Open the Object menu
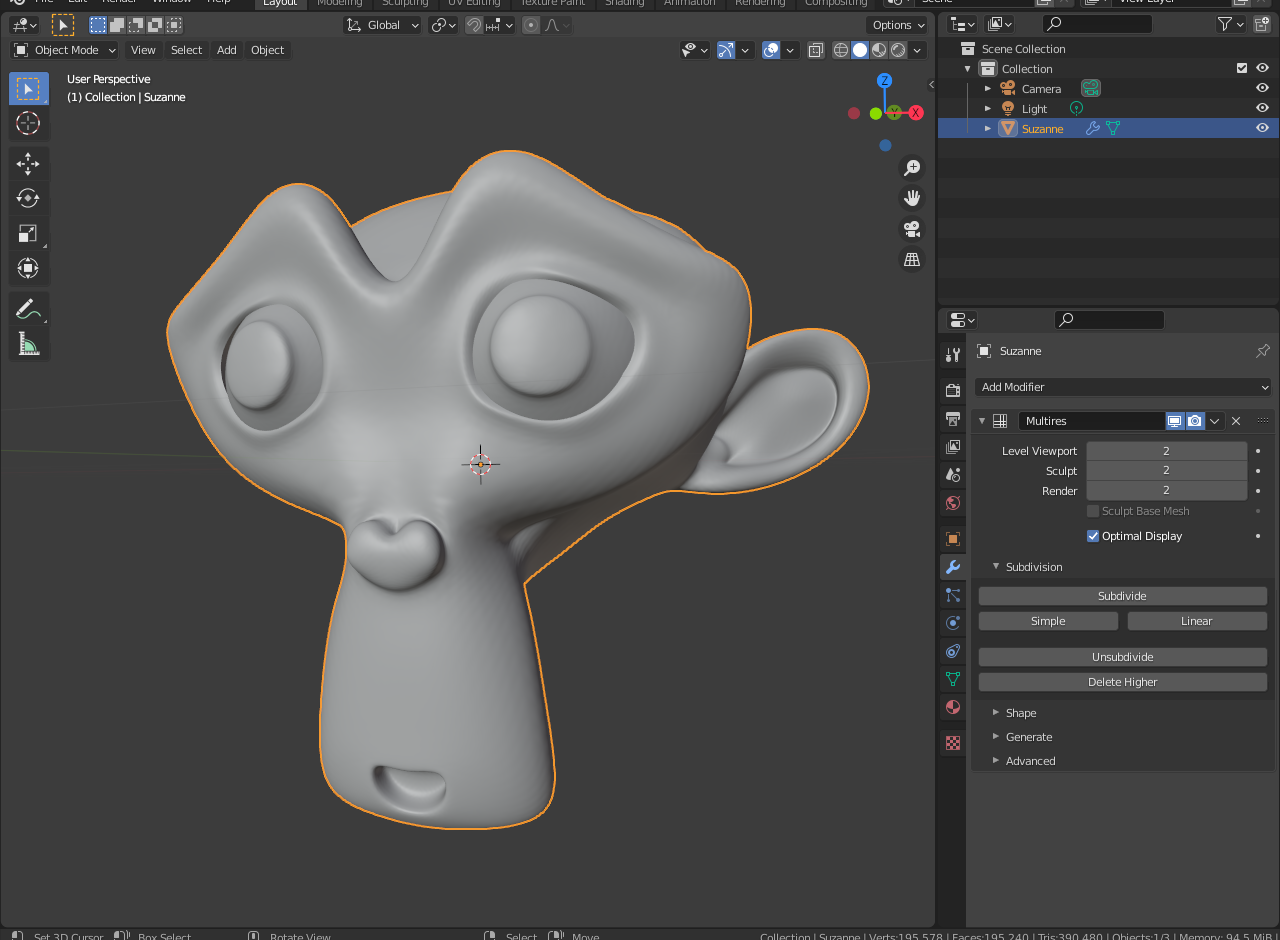The height and width of the screenshot is (940, 1280). (x=267, y=50)
